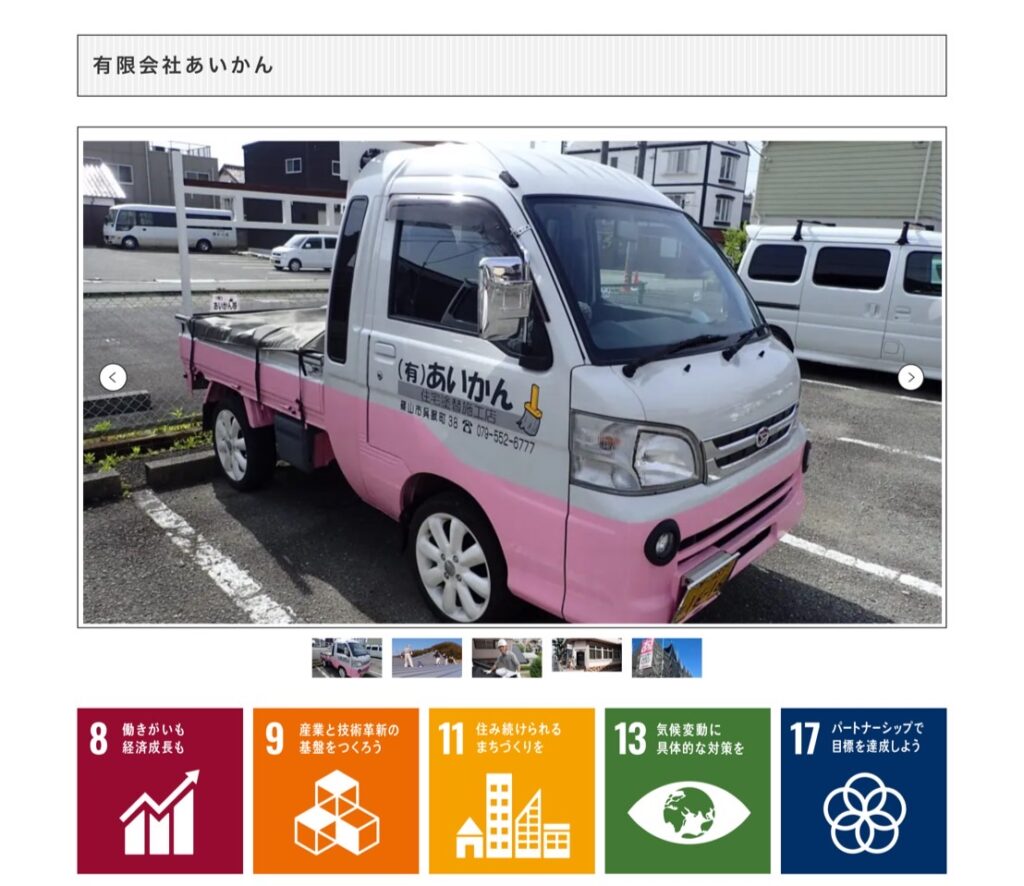Click the 有限会社あいかん heading bar
Image resolution: width=1024 pixels, height=886 pixels.
512,65
